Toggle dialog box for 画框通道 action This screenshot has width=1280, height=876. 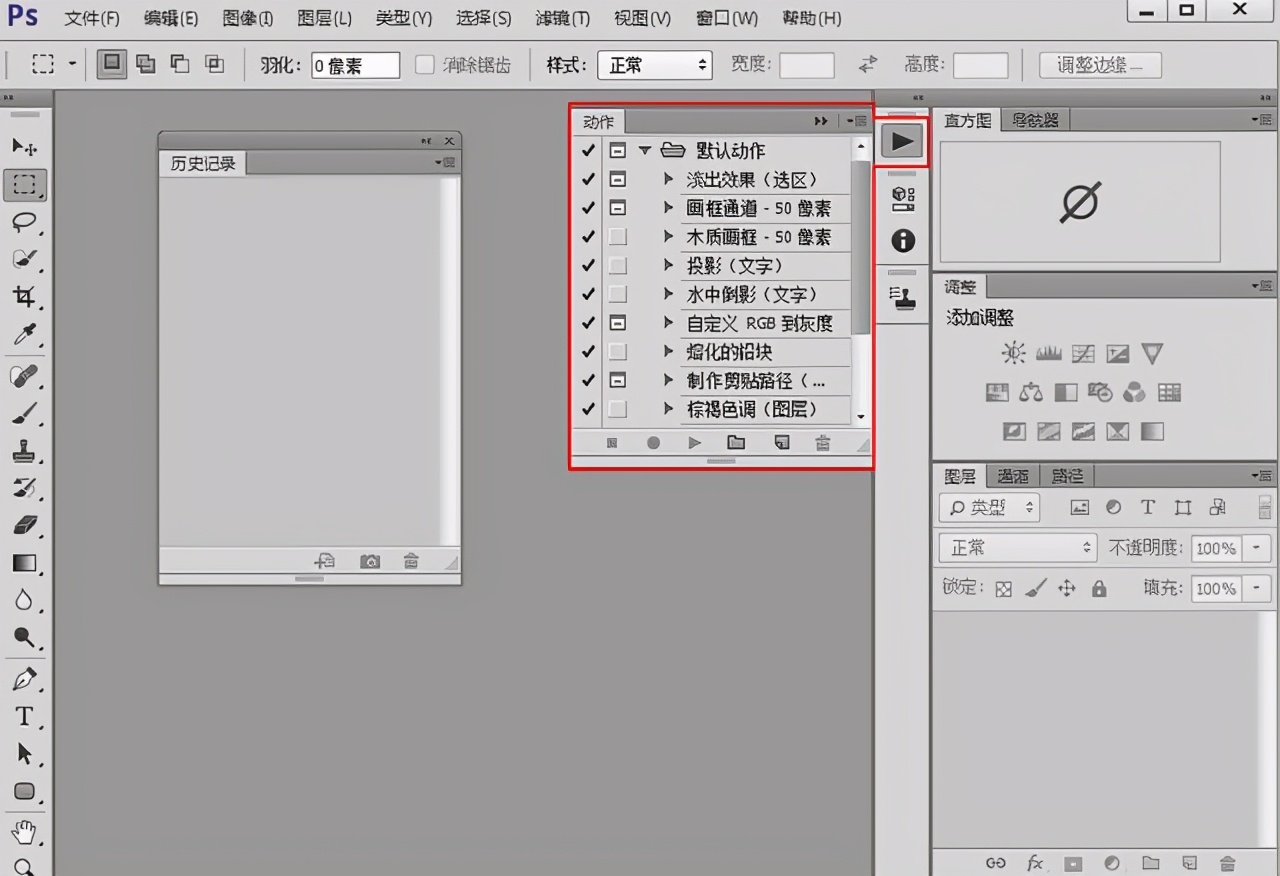618,209
